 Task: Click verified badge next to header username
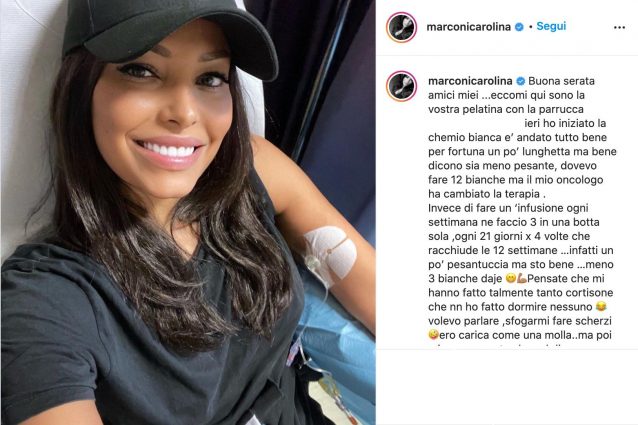pyautogui.click(x=519, y=27)
